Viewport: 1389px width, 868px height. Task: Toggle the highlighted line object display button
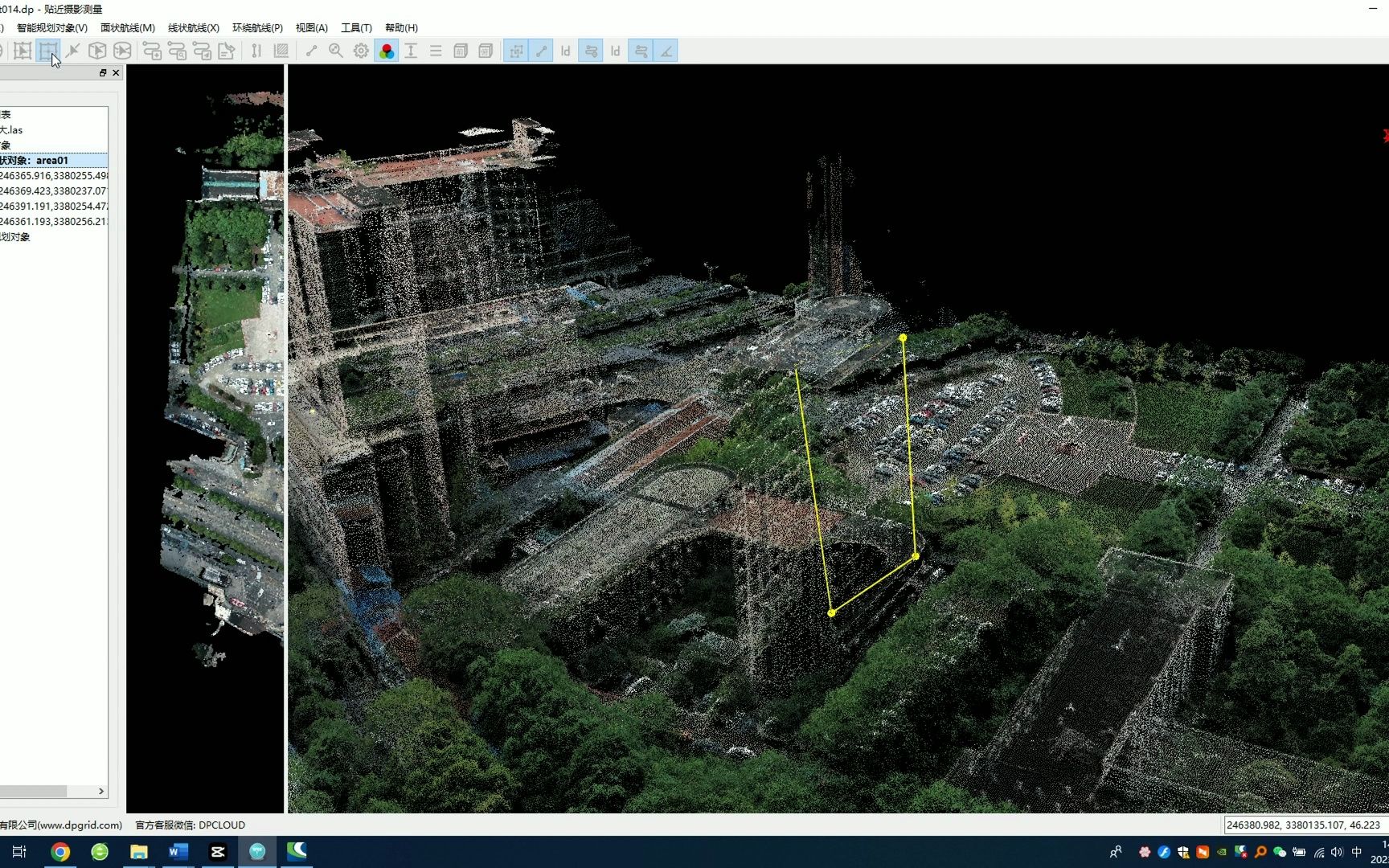[x=541, y=51]
